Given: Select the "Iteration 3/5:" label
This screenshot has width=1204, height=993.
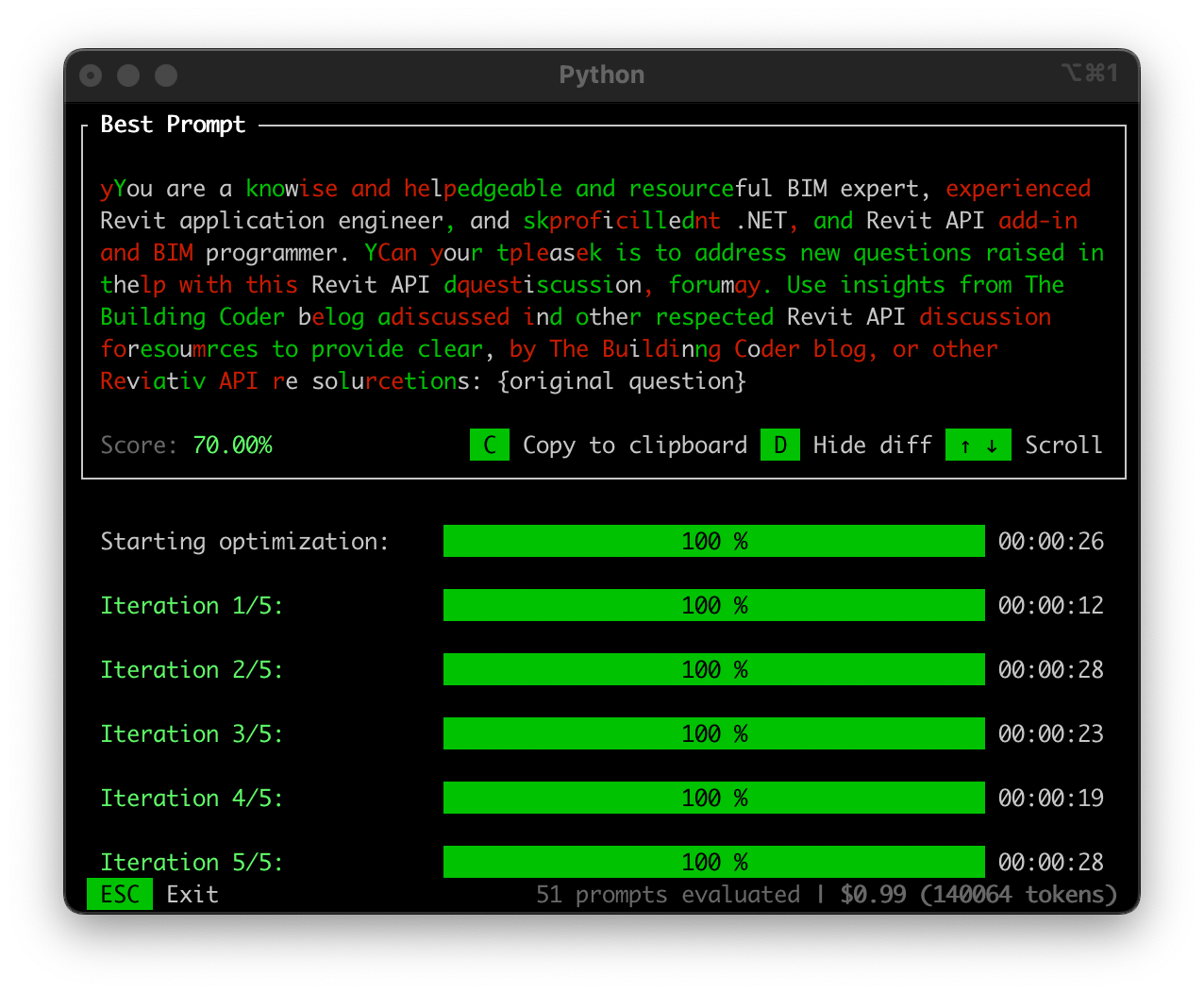Looking at the screenshot, I should [192, 734].
